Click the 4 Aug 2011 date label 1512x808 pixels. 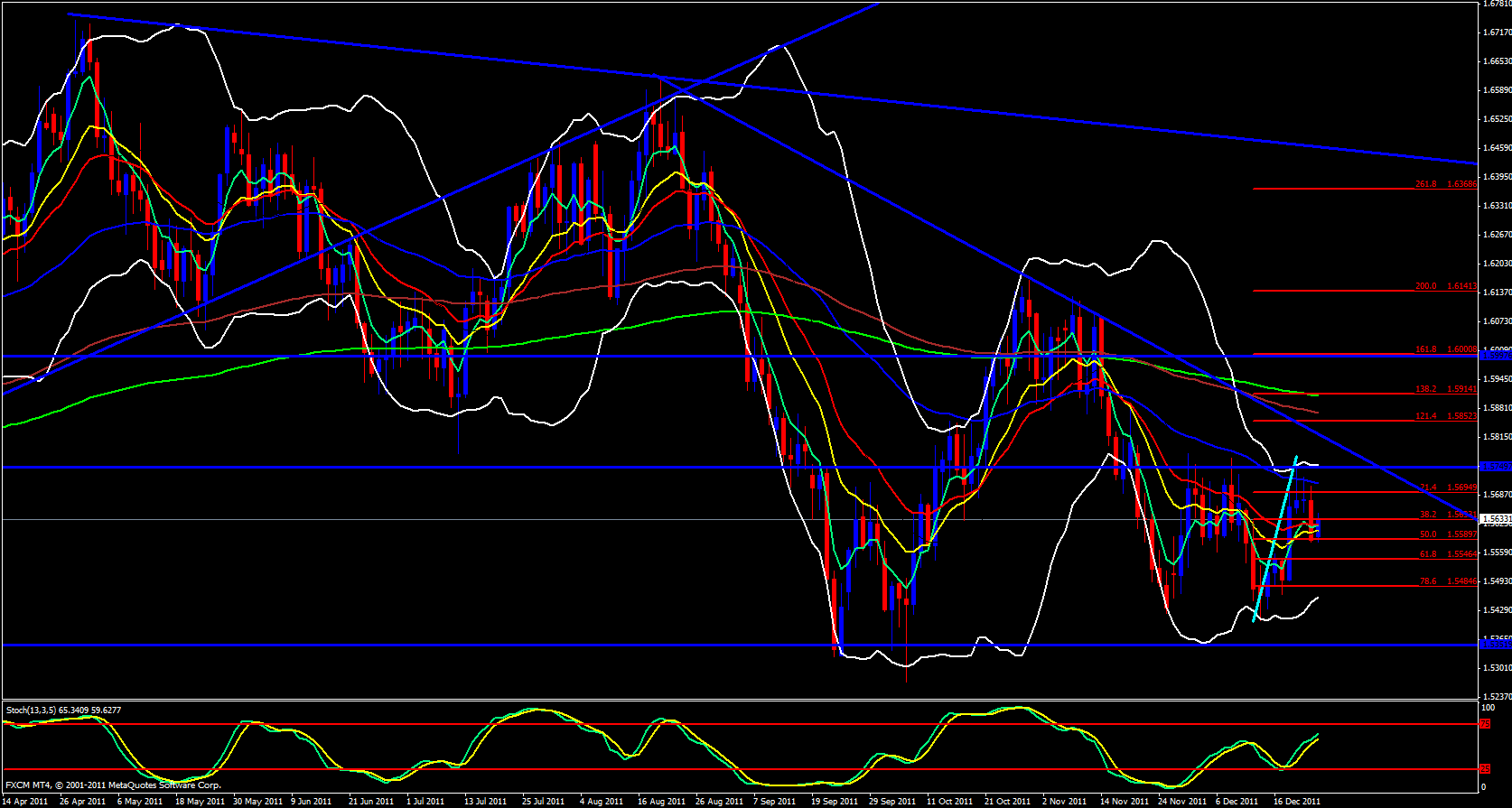click(x=602, y=801)
